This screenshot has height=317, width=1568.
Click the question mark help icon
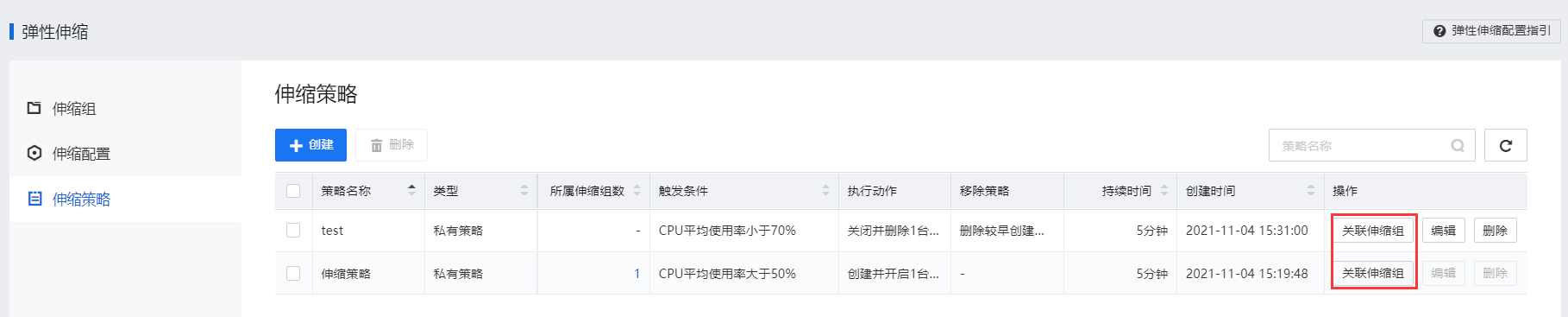click(1439, 31)
